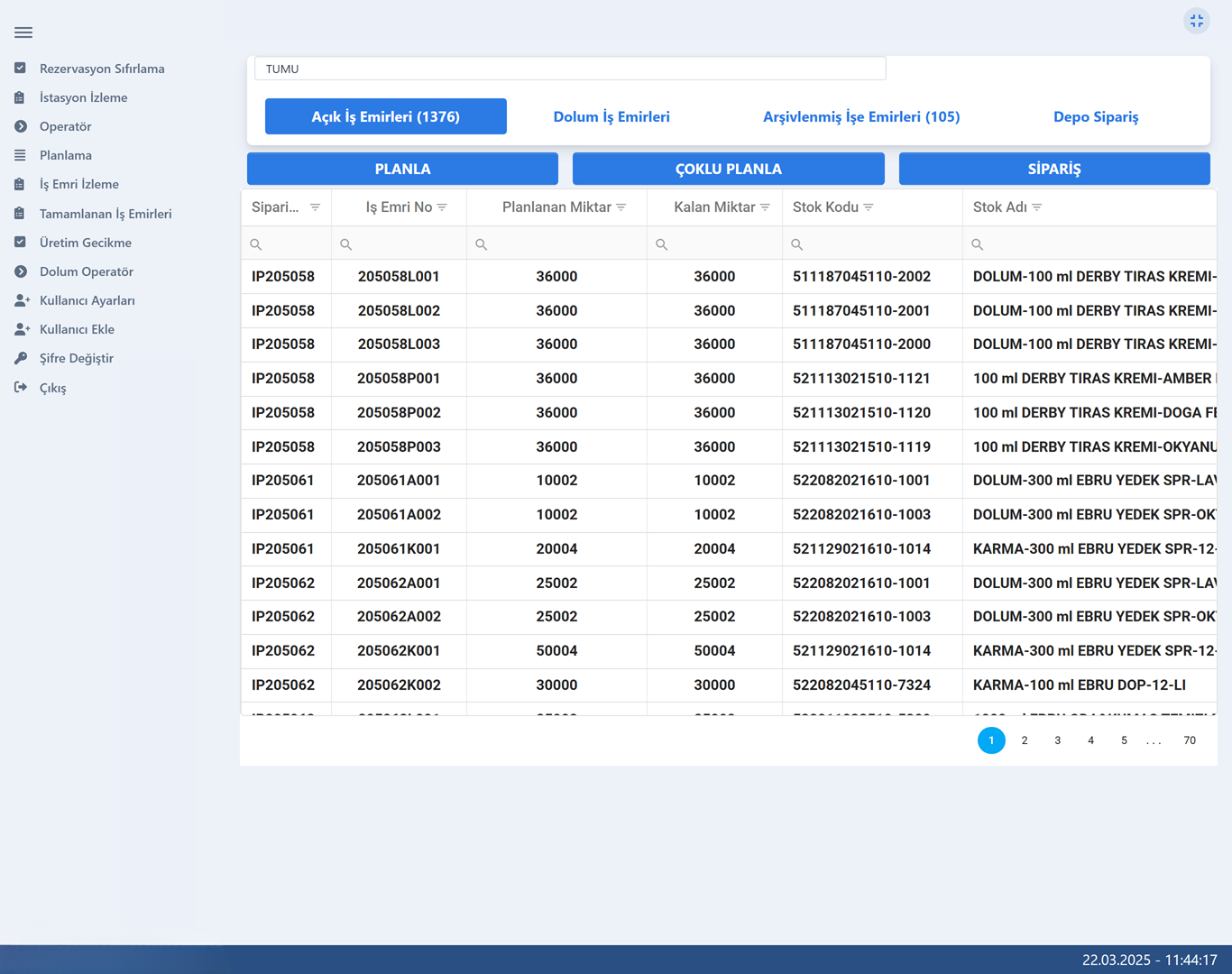Select row with İş Emri 205058P001
This screenshot has width=1232, height=974.
click(x=729, y=379)
